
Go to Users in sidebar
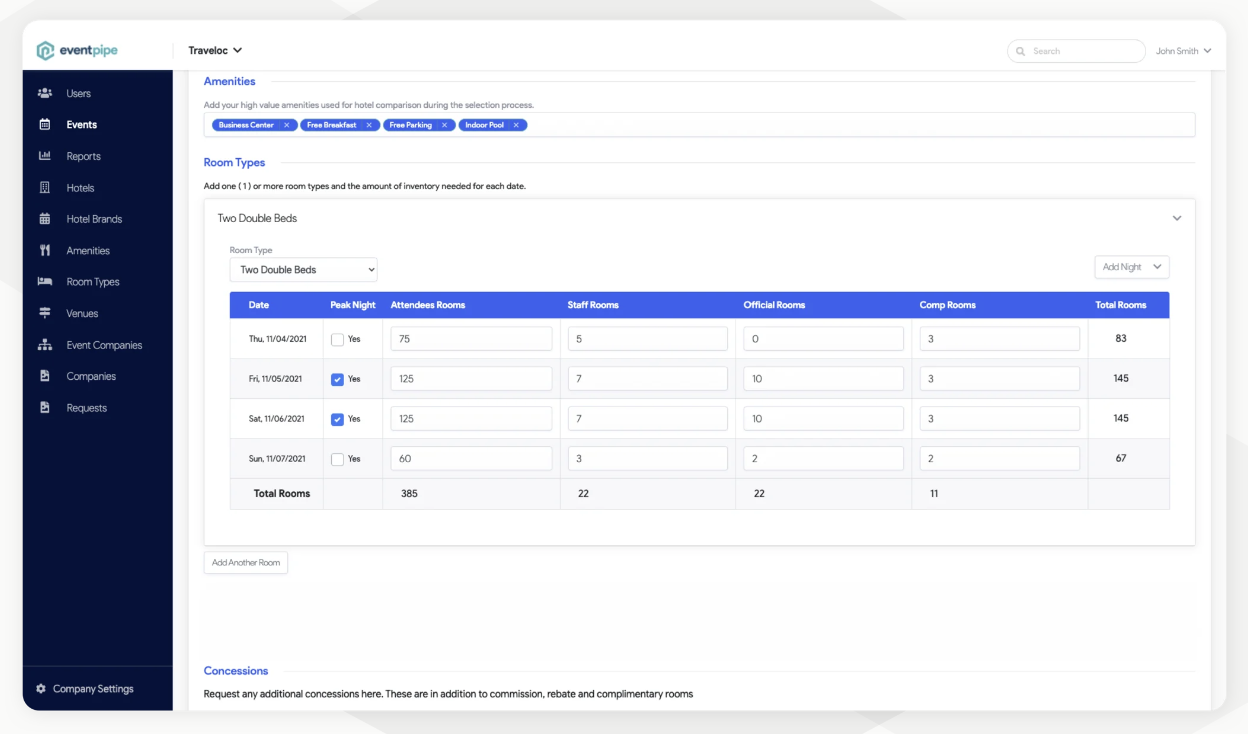(x=78, y=93)
